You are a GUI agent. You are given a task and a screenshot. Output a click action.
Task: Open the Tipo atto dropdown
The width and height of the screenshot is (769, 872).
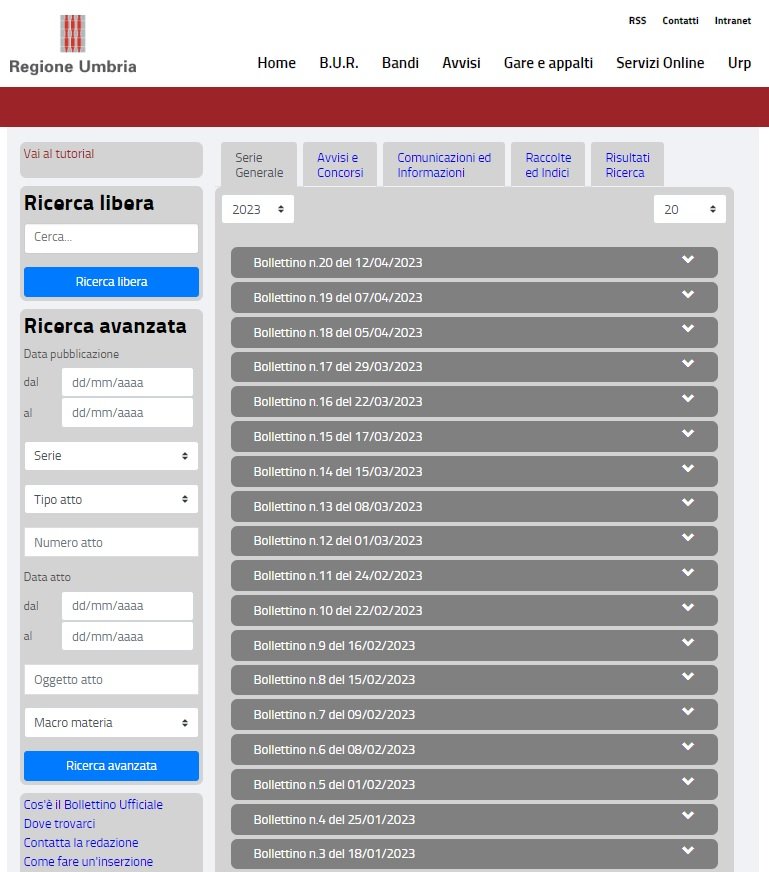111,499
